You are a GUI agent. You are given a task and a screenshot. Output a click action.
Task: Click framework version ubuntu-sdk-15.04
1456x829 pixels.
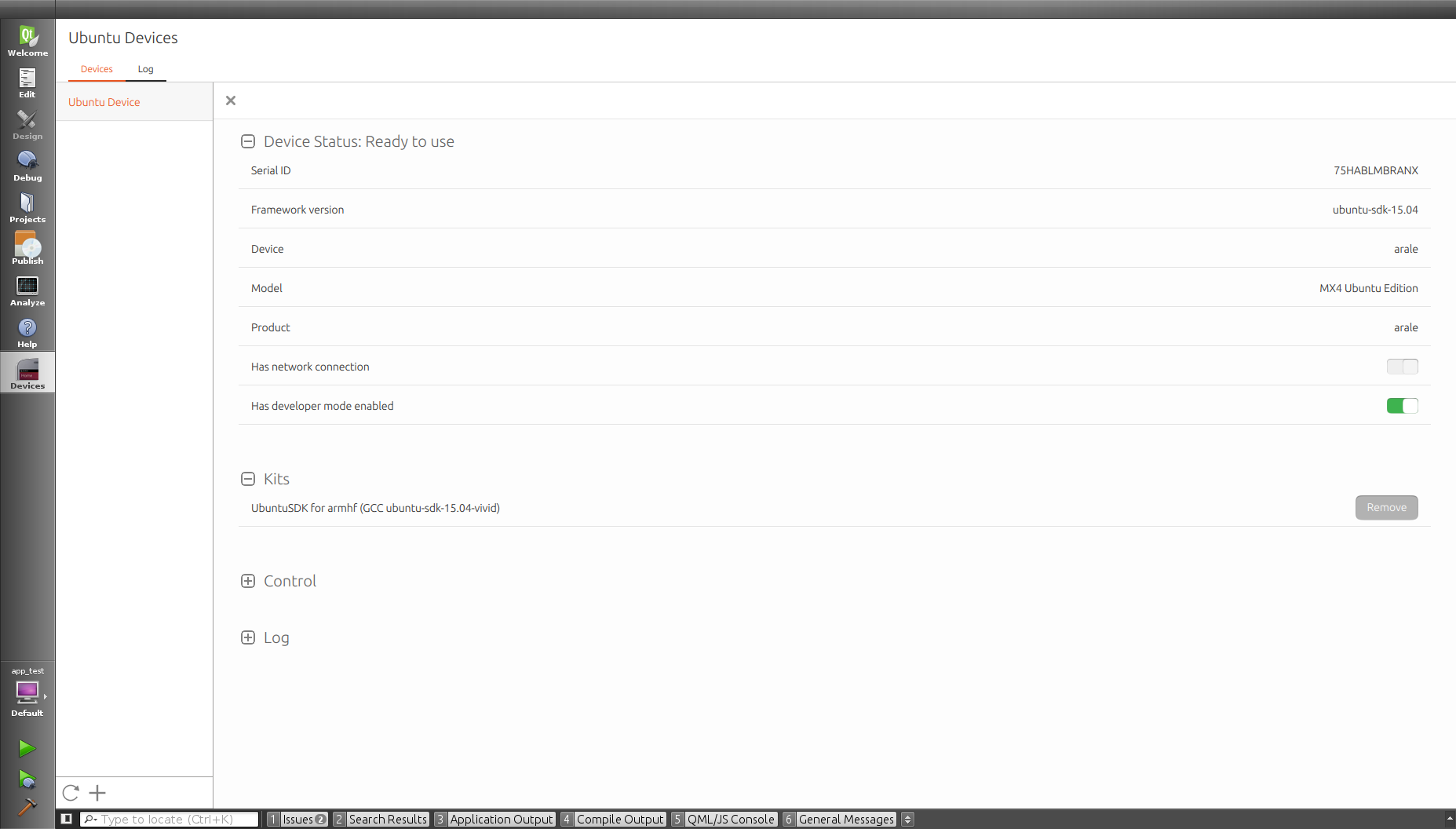click(x=1375, y=210)
